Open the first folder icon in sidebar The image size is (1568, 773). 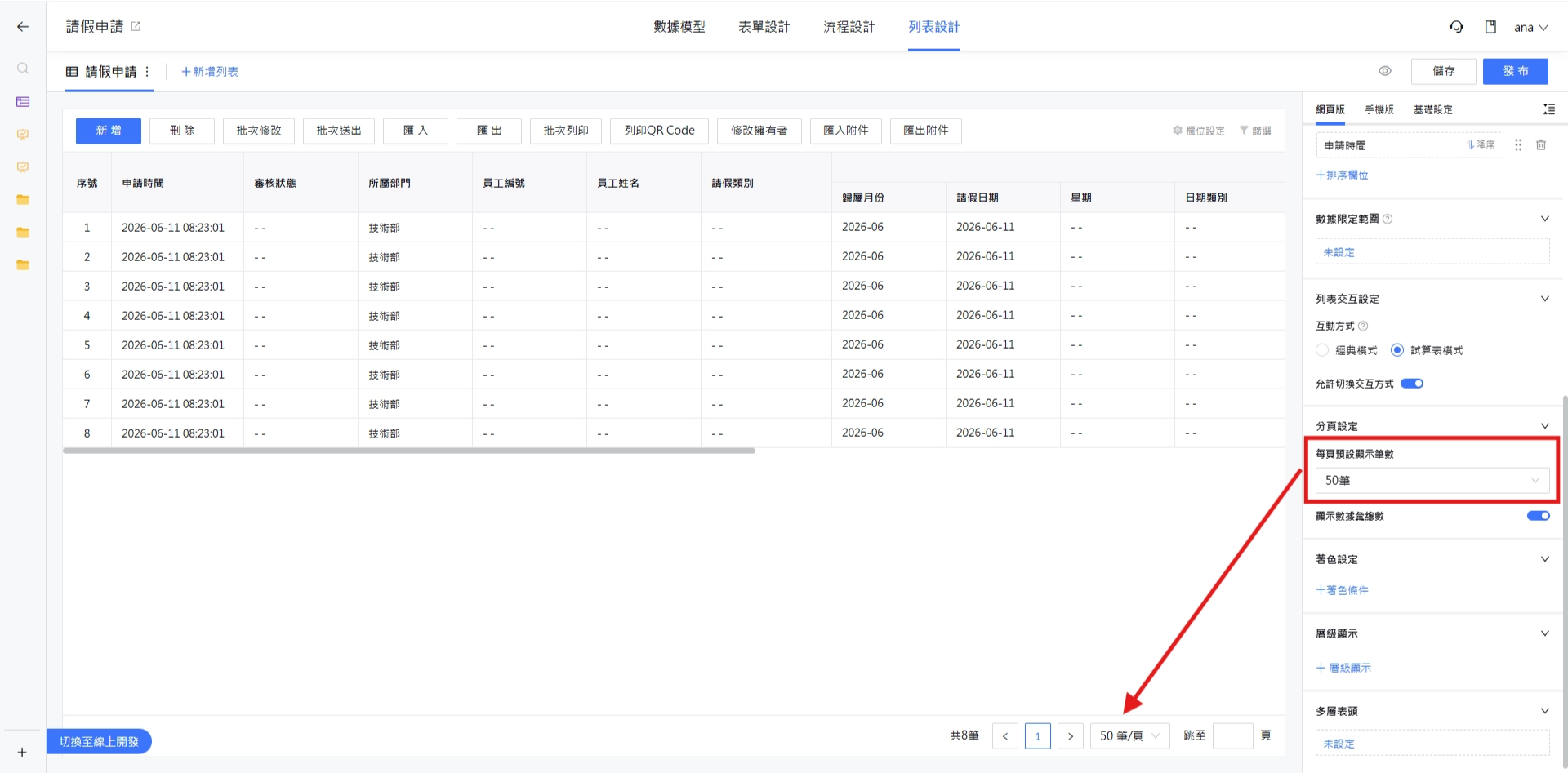[23, 200]
